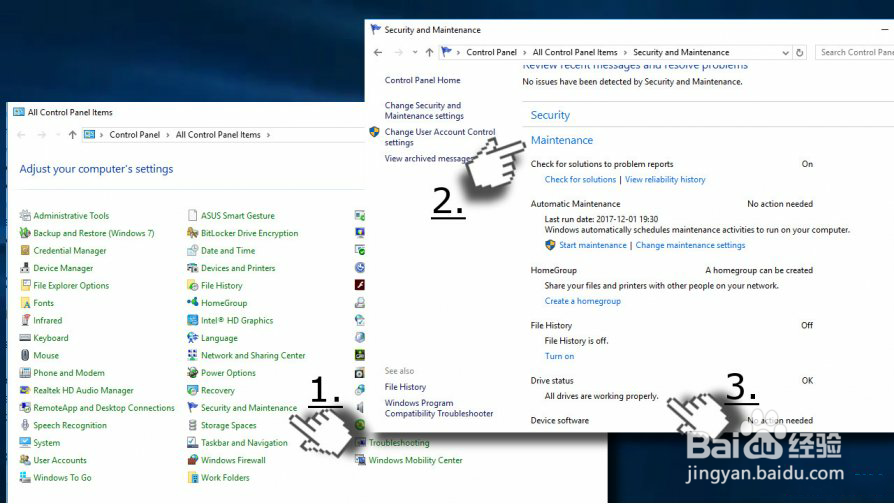The width and height of the screenshot is (894, 504).
Task: Click Control Panel Home link
Action: pyautogui.click(x=422, y=80)
